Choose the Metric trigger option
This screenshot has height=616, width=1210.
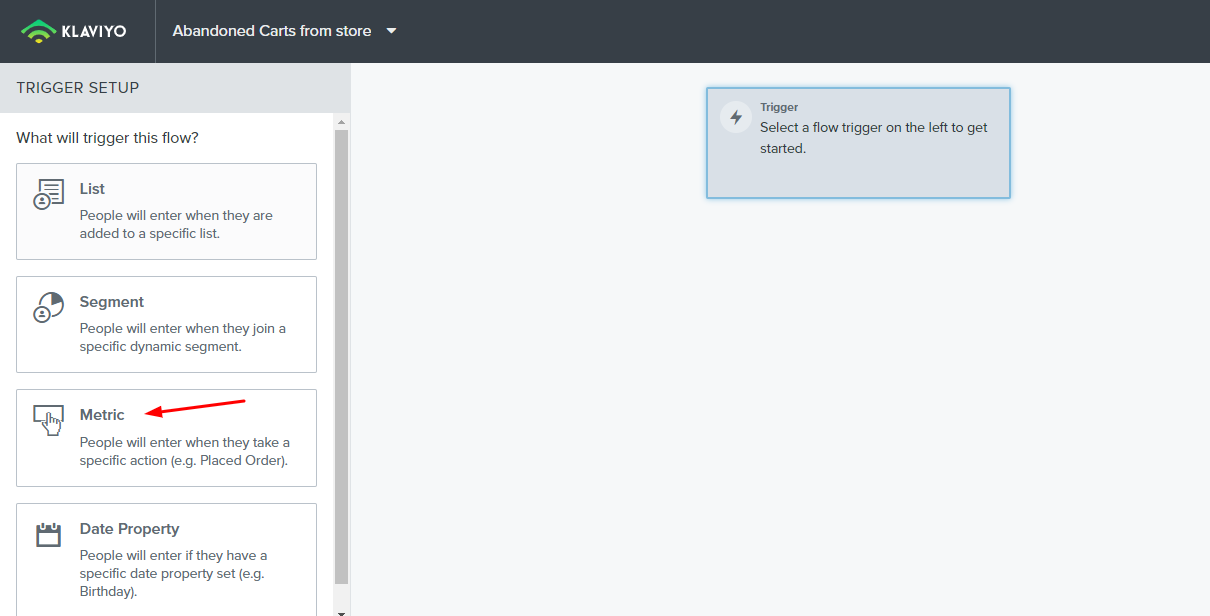(x=166, y=438)
